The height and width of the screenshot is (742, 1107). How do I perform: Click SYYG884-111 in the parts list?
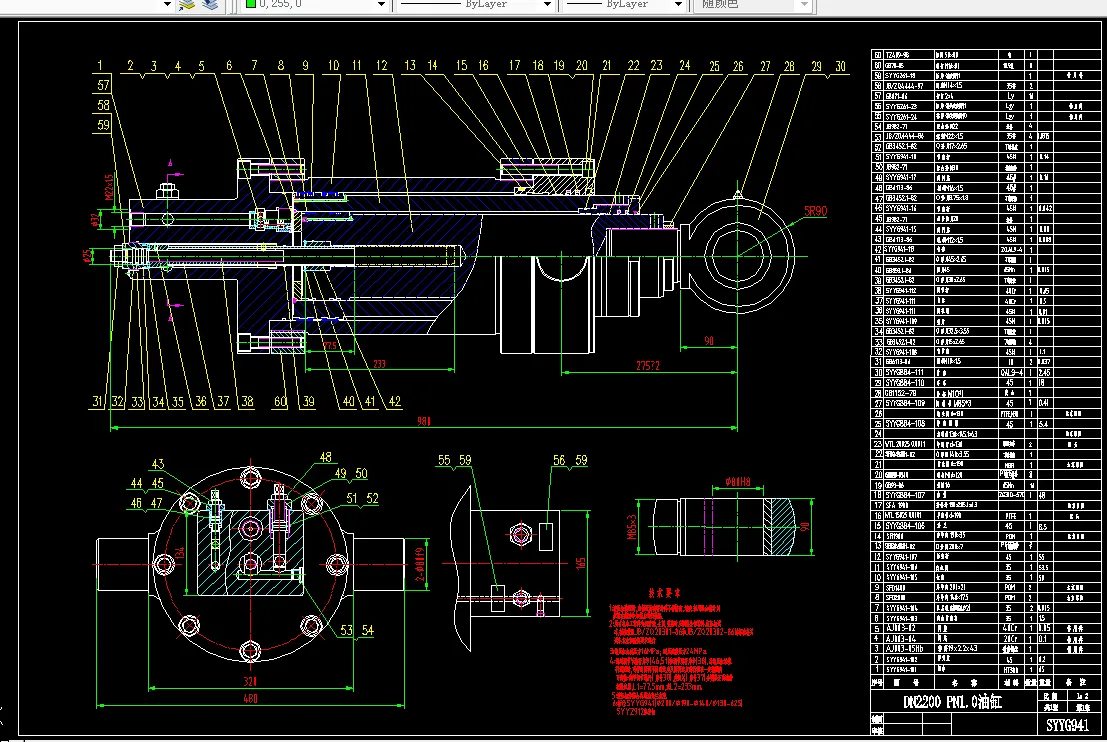point(904,372)
